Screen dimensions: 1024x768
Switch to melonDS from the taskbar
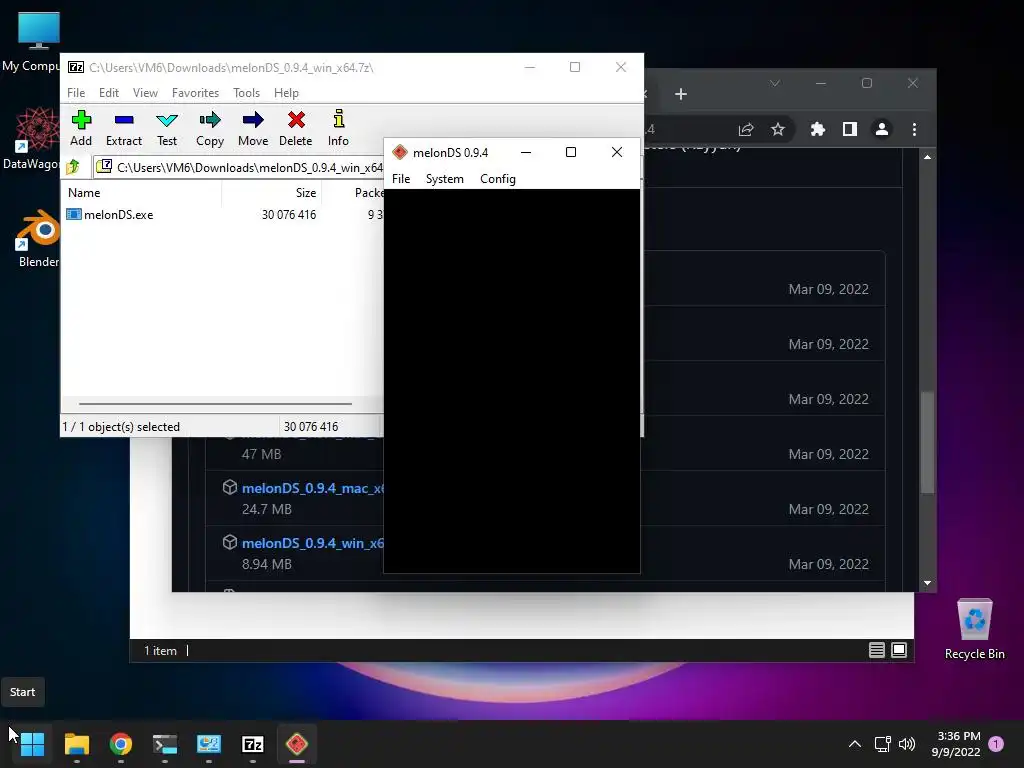click(296, 744)
